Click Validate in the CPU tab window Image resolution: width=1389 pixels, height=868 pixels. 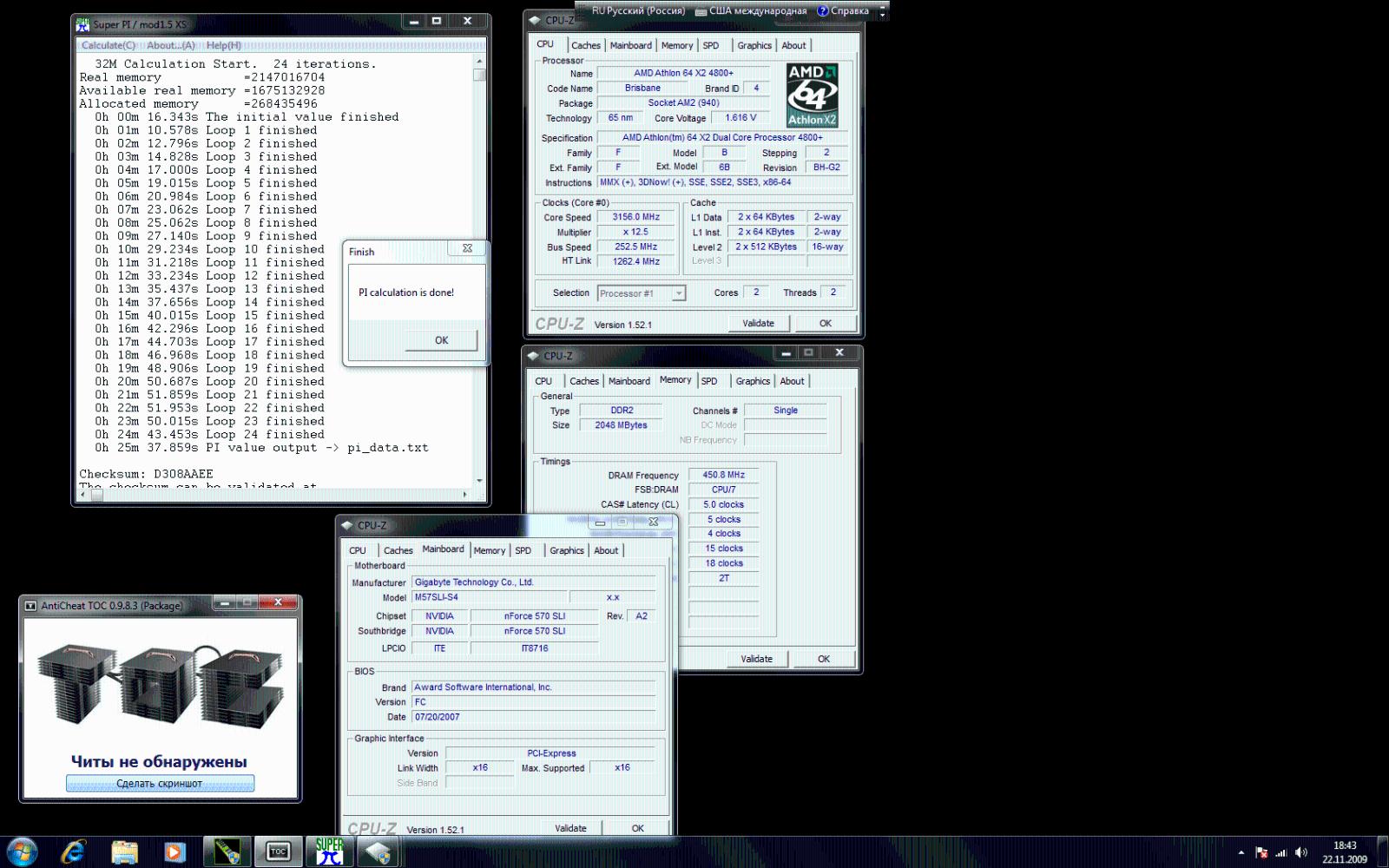click(758, 323)
